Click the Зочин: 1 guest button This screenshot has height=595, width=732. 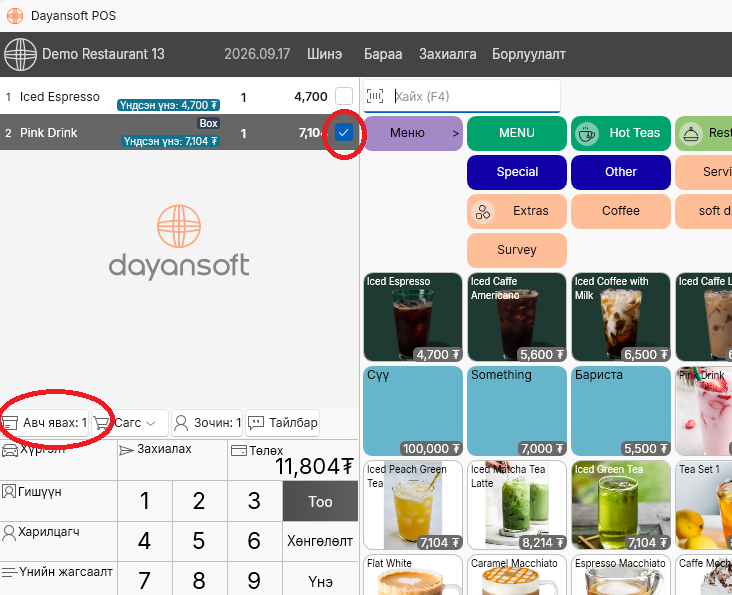[x=207, y=423]
